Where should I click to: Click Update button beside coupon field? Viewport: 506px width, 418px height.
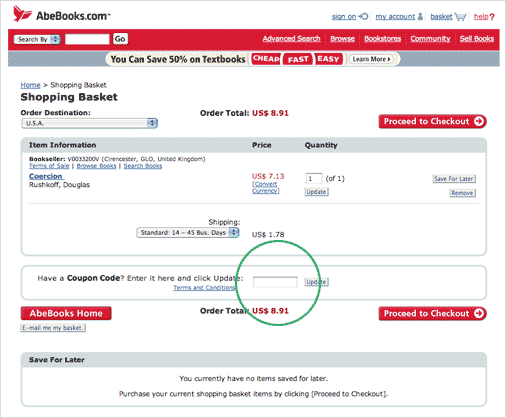[317, 282]
